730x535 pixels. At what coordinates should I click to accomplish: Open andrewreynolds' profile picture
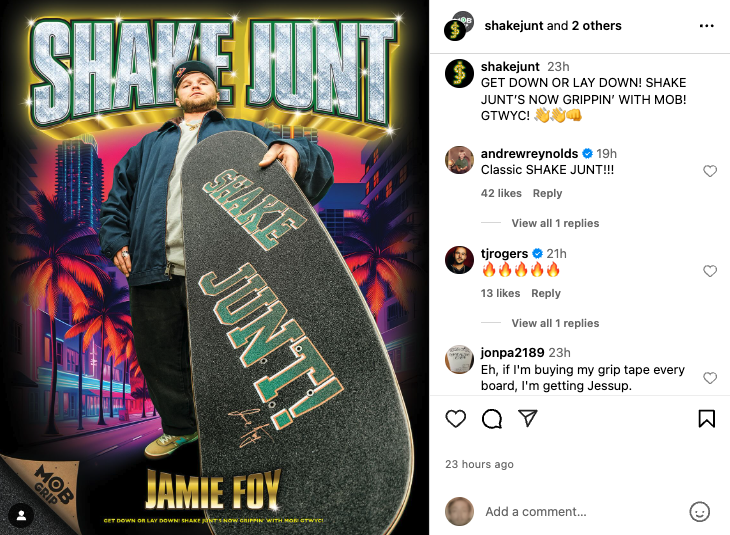tap(459, 160)
